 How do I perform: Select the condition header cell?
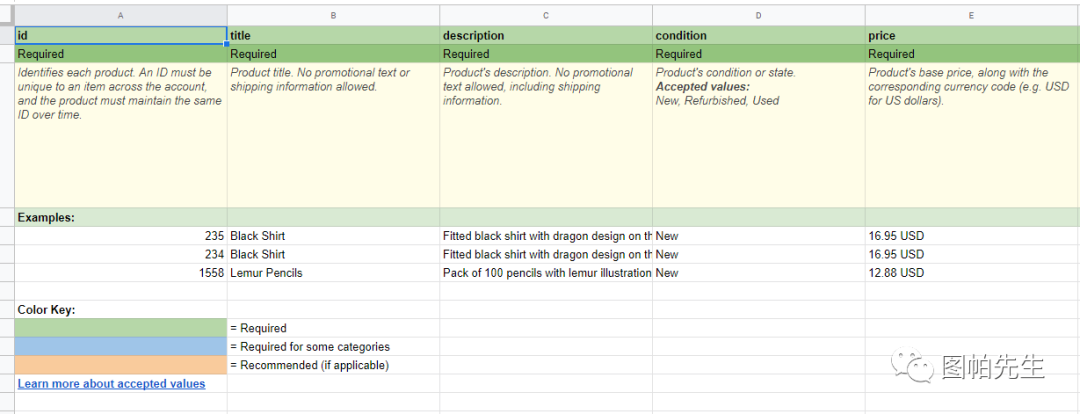758,35
